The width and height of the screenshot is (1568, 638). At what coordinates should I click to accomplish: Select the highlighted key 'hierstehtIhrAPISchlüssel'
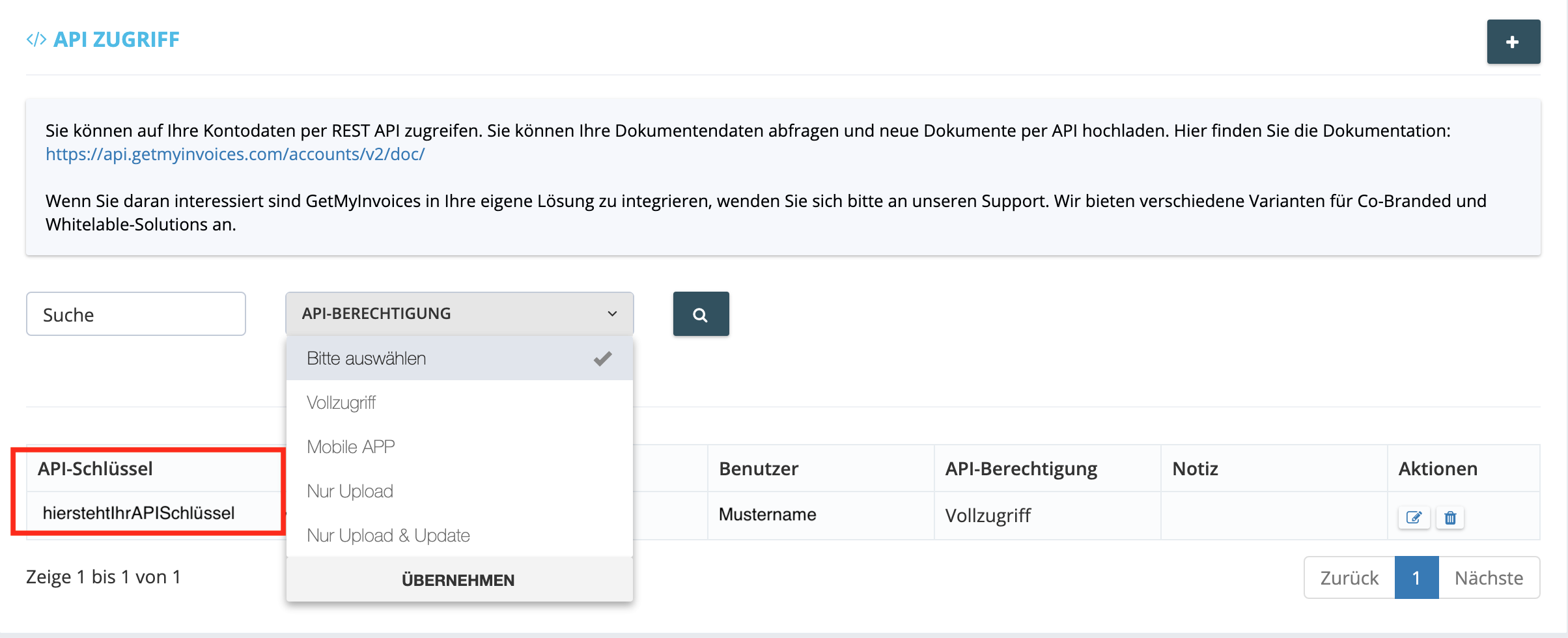point(139,512)
